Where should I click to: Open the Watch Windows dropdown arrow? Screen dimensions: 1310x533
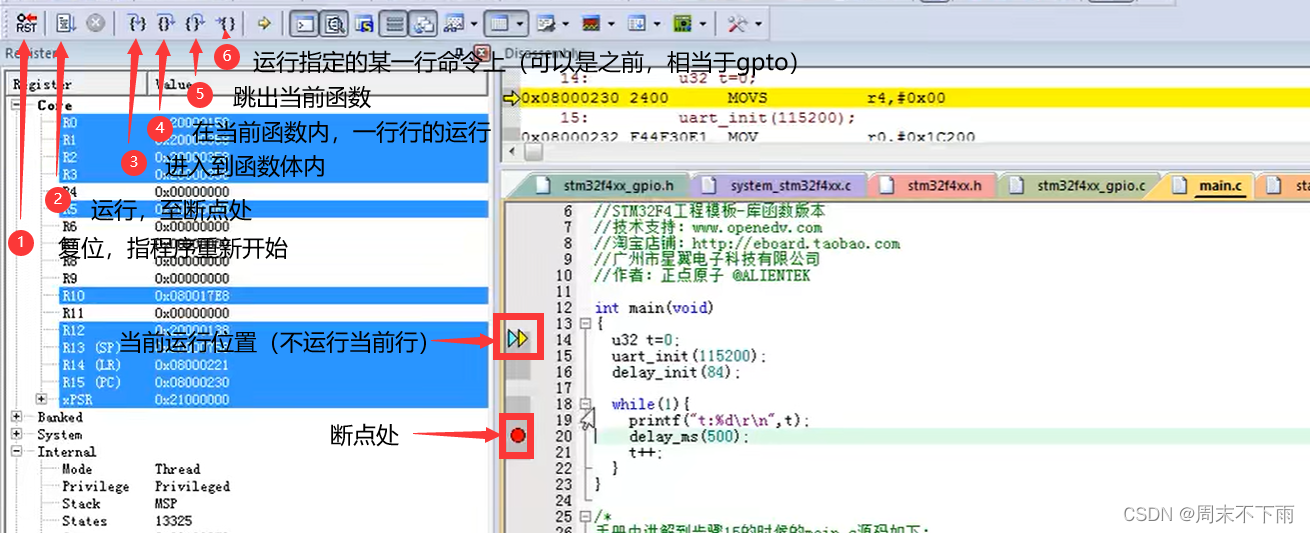point(472,23)
